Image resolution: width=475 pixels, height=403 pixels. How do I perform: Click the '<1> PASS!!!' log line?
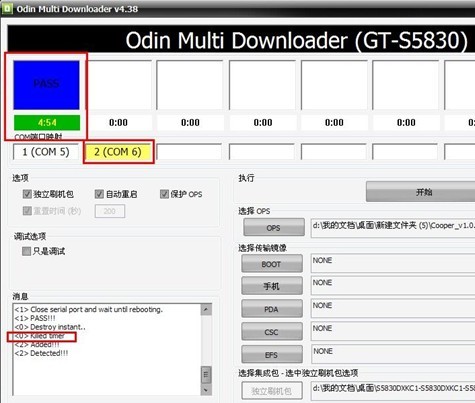pos(35,318)
